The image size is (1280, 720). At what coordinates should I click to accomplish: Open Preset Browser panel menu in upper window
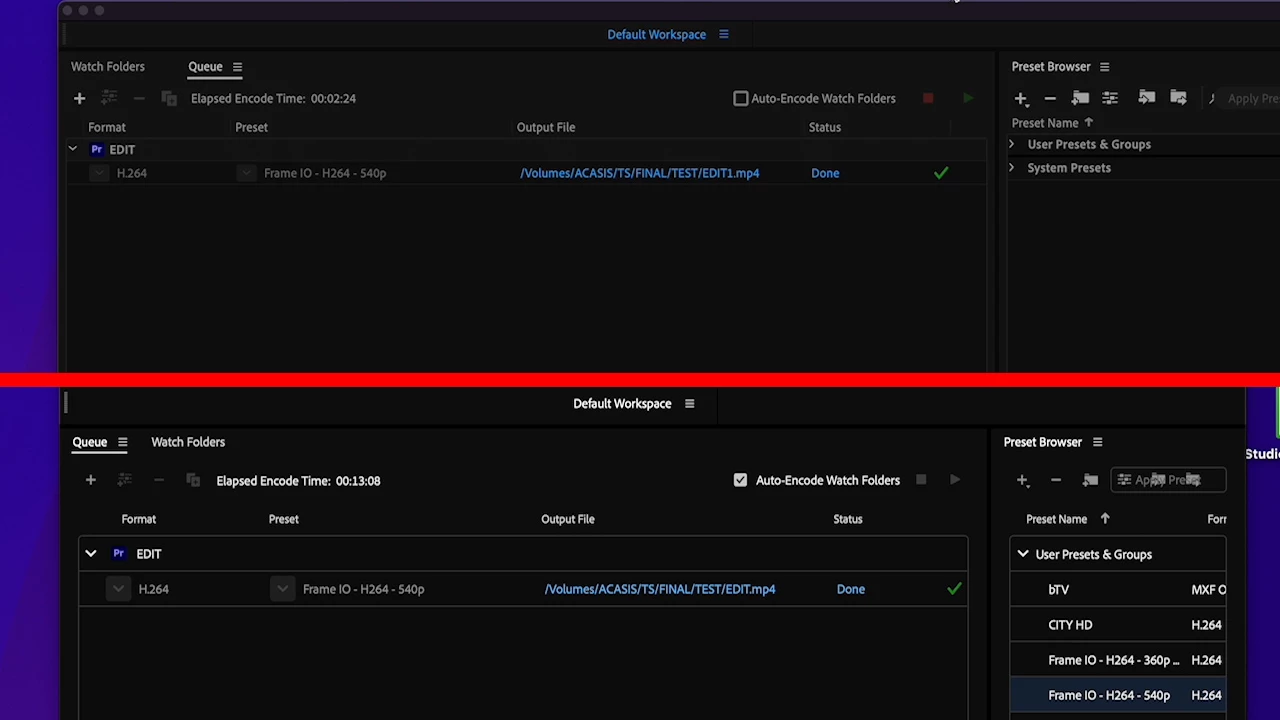(x=1104, y=67)
